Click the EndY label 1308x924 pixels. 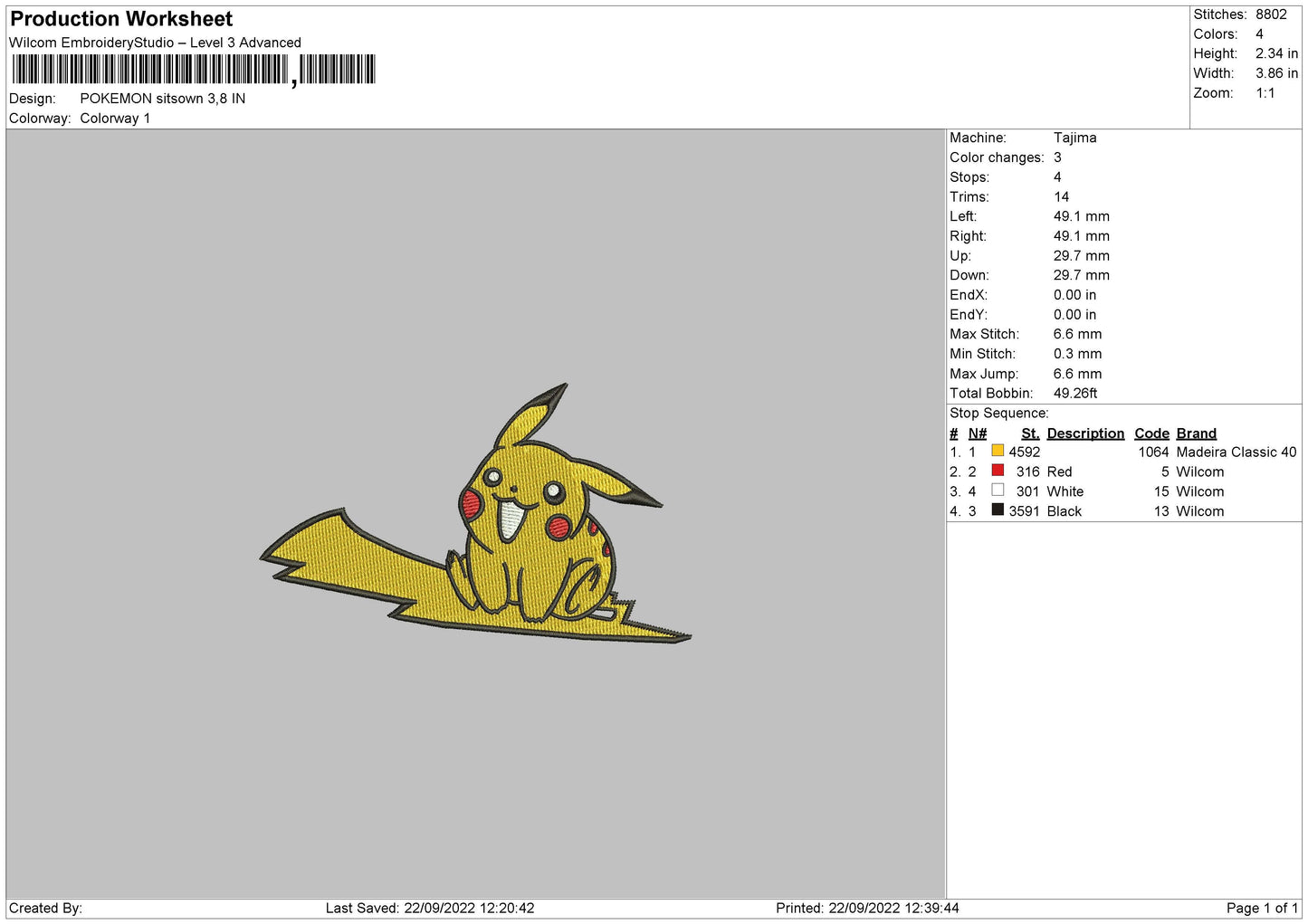(968, 315)
